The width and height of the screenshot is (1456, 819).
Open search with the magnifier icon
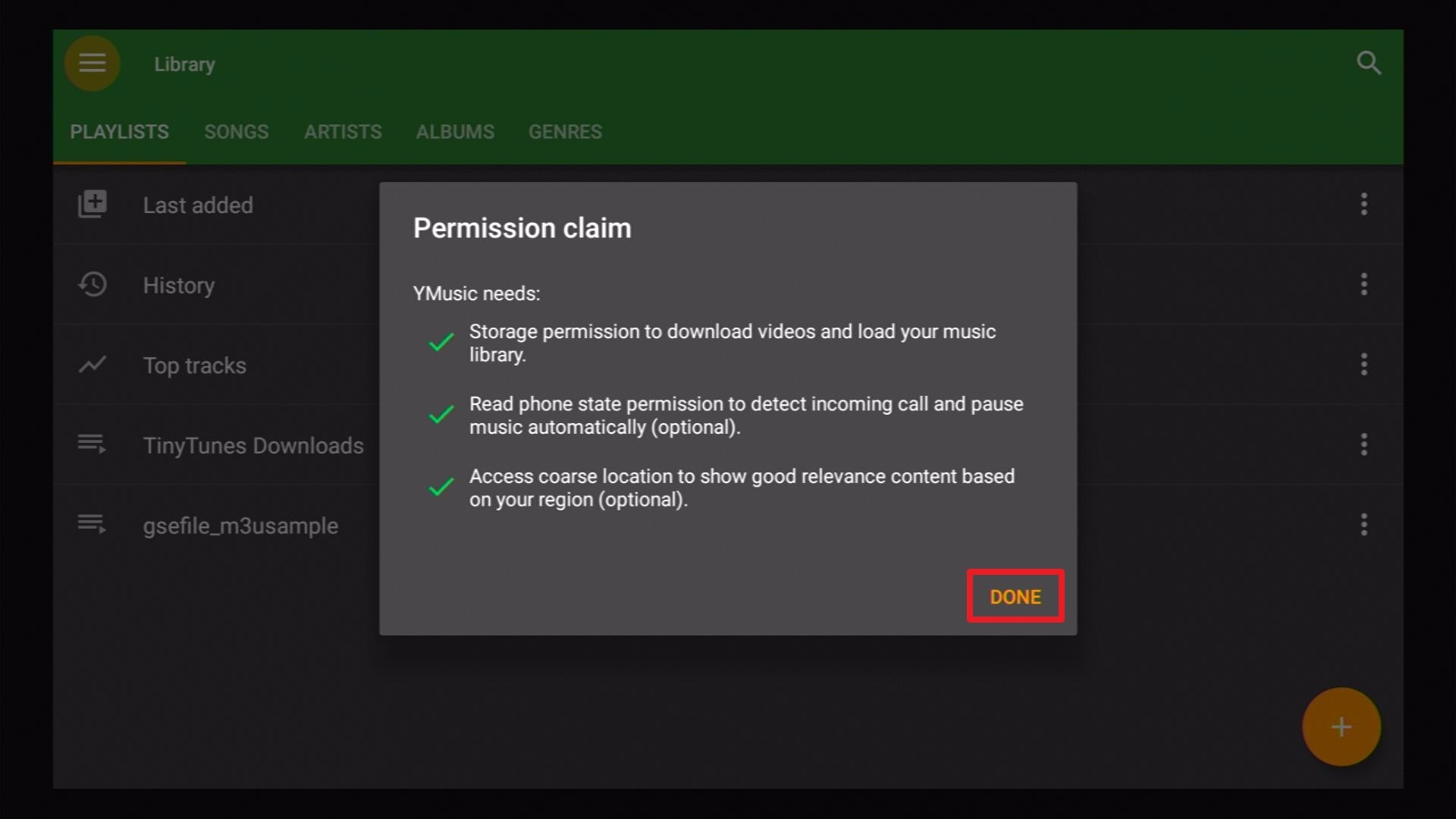(1369, 63)
